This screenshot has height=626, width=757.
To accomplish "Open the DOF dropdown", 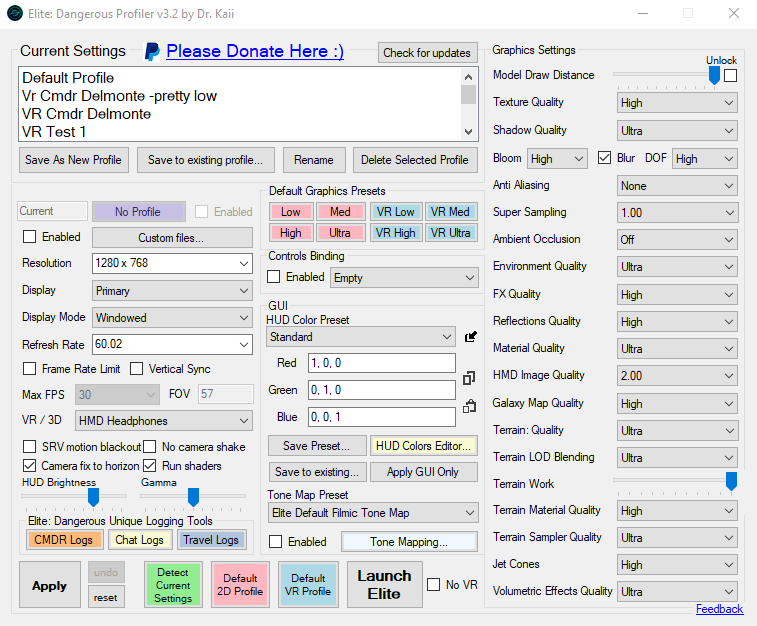I will click(x=705, y=159).
